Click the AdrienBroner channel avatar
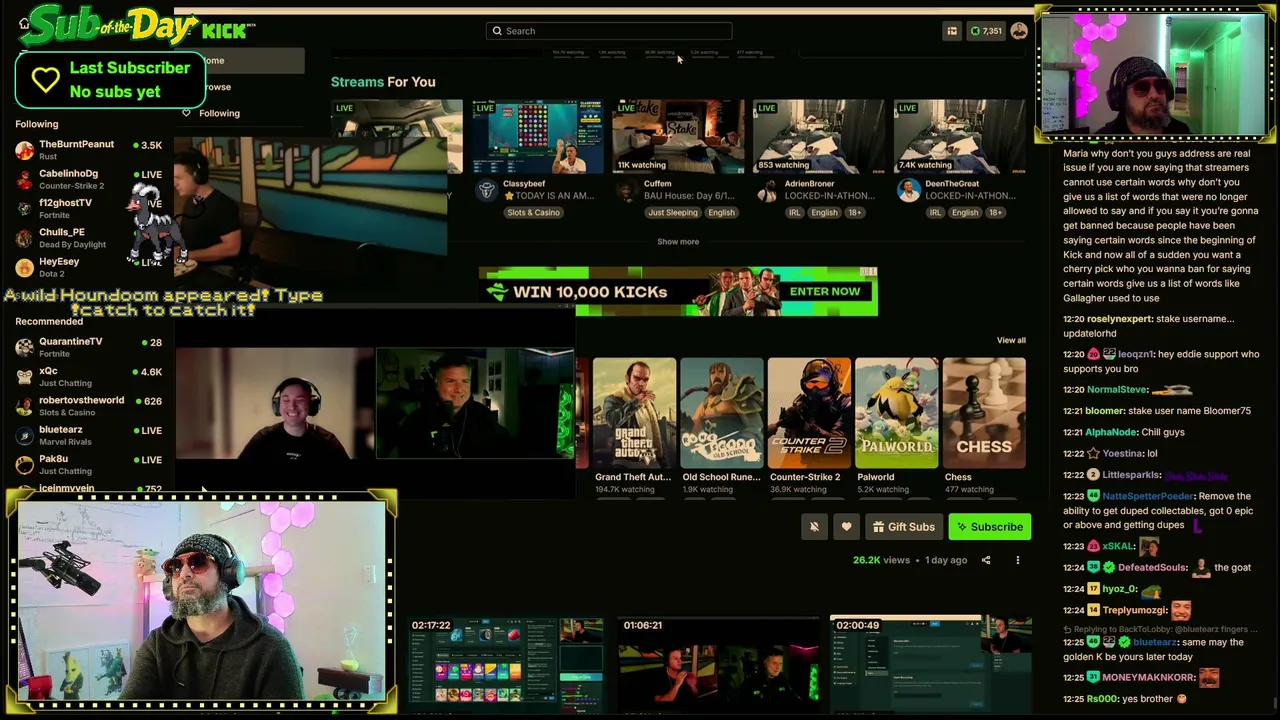The width and height of the screenshot is (1280, 720). coord(767,190)
